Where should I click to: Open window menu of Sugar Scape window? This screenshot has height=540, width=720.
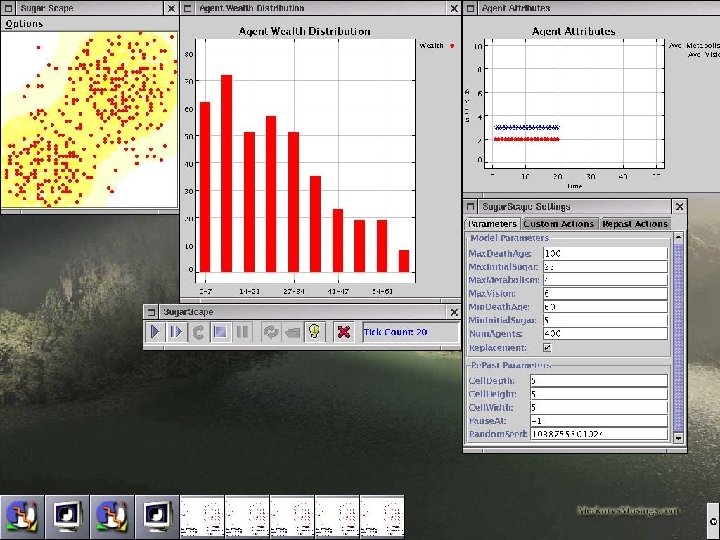pyautogui.click(x=8, y=8)
